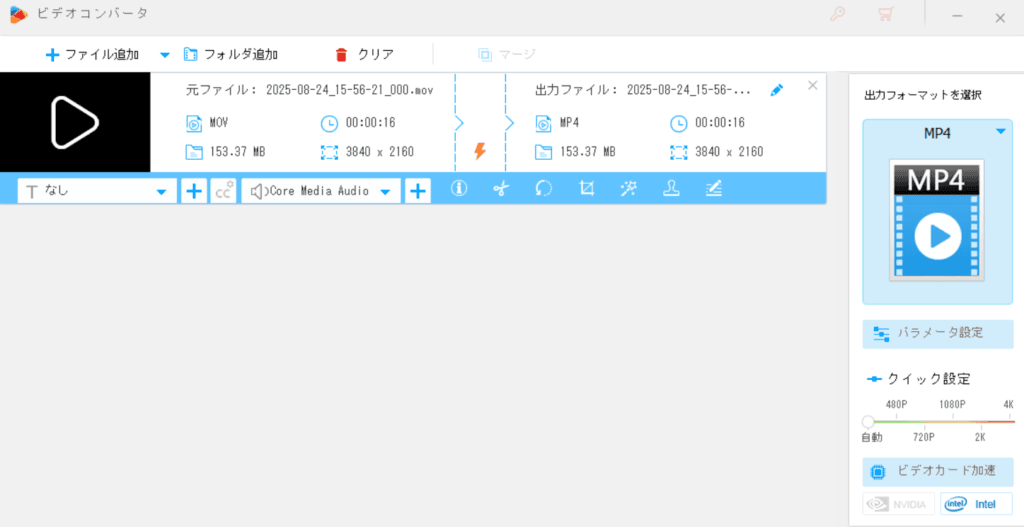The width and height of the screenshot is (1024, 527).
Task: Click the フォルダ追加 add folder button
Action: [231, 54]
